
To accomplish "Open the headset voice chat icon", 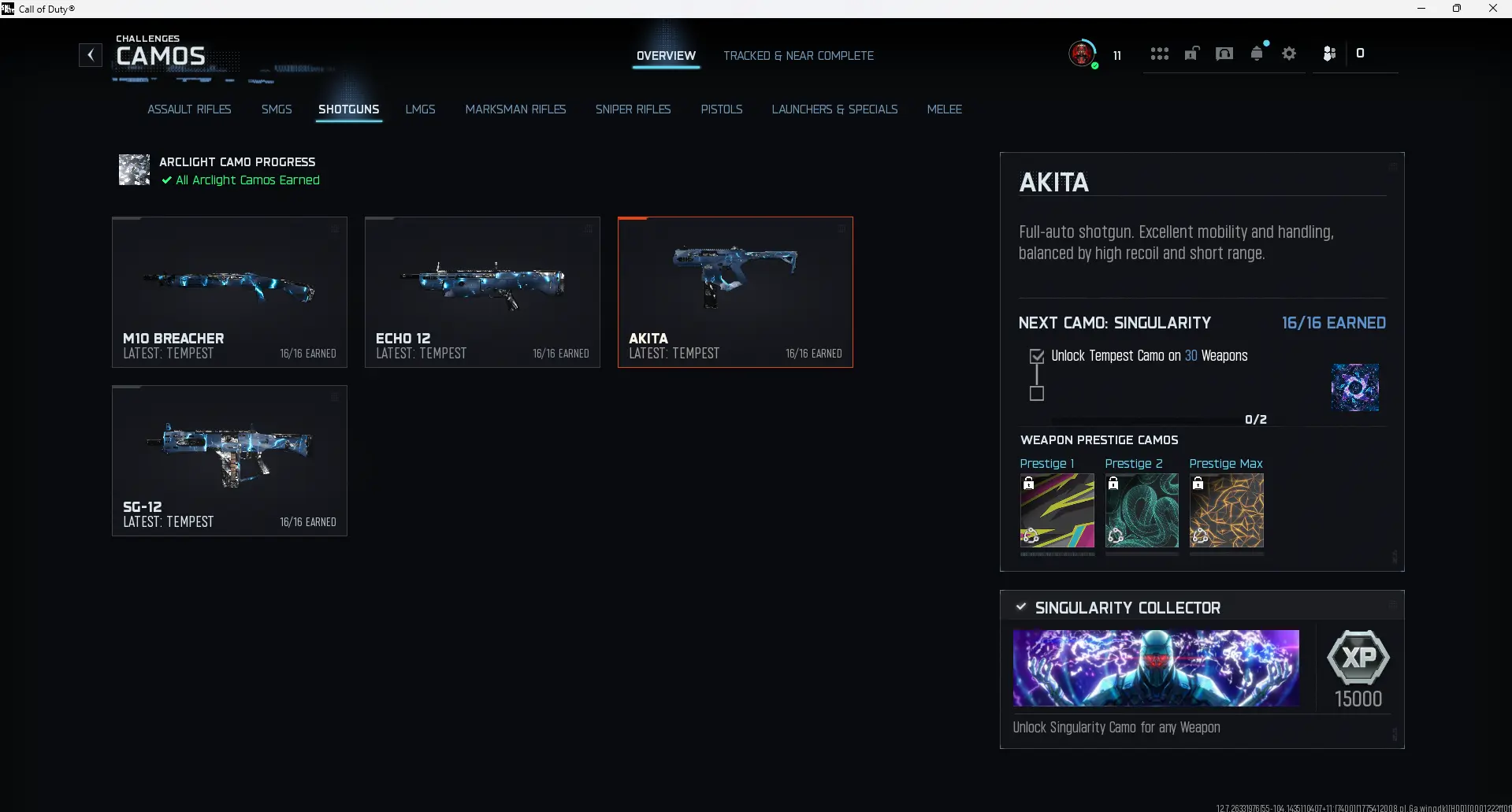I will [1224, 54].
